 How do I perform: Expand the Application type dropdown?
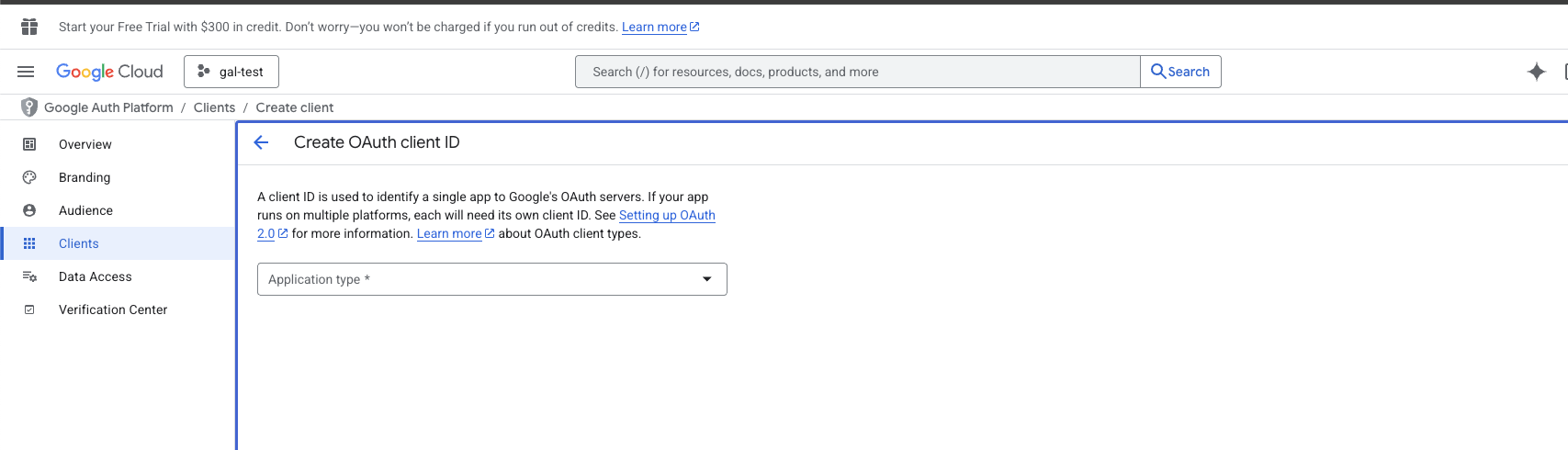(x=492, y=279)
